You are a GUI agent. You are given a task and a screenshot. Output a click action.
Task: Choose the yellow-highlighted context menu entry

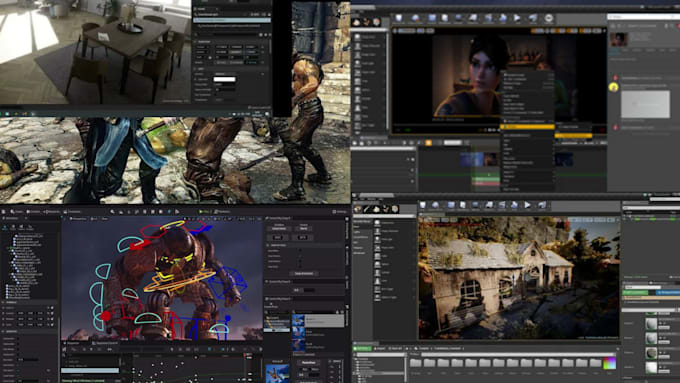(527, 127)
